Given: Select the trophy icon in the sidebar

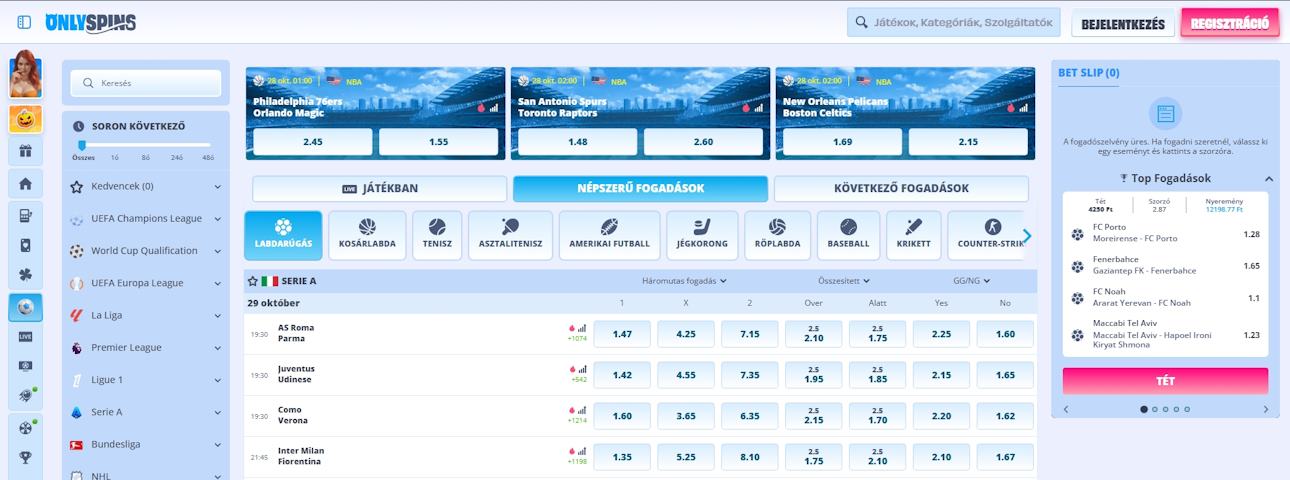Looking at the screenshot, I should (25, 458).
